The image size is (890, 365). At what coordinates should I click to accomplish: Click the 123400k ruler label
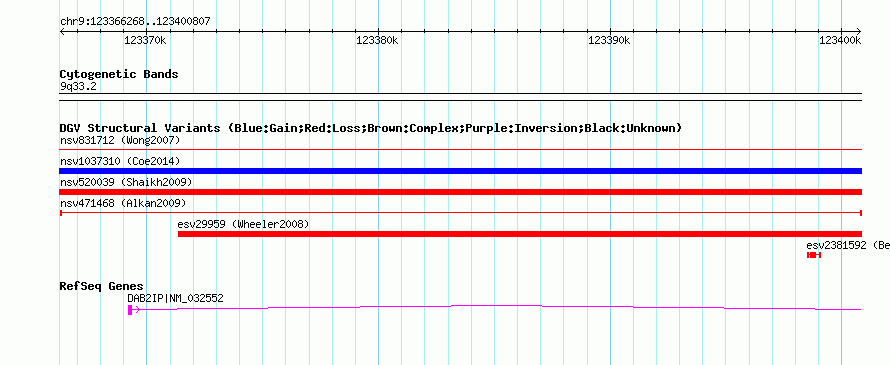(841, 40)
